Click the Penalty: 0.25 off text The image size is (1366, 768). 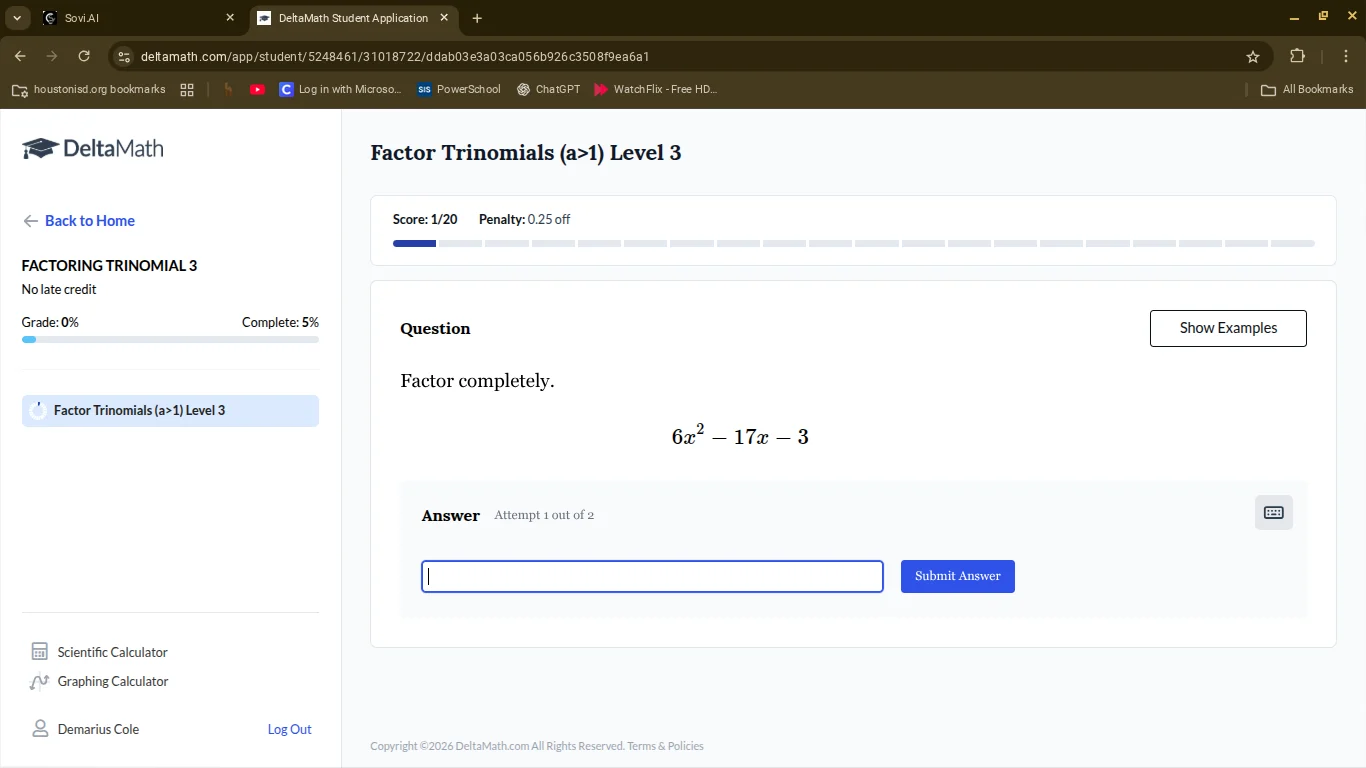524,219
